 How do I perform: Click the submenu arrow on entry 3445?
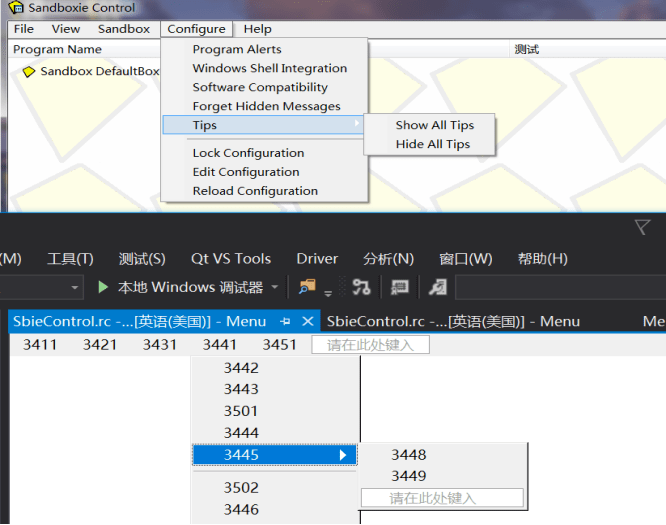[x=343, y=455]
